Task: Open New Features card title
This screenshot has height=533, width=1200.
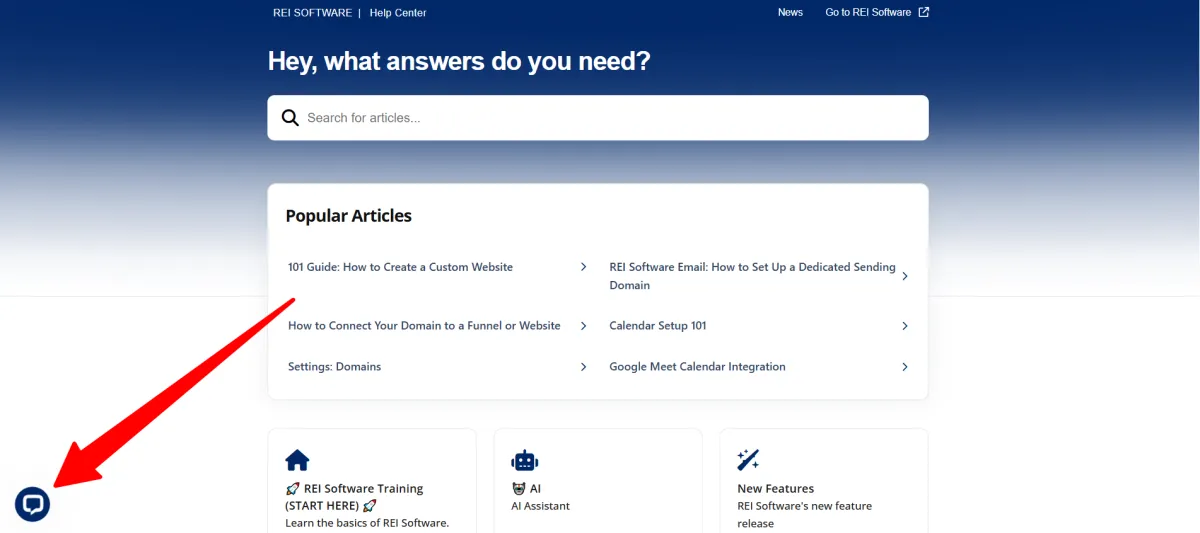Action: coord(775,489)
